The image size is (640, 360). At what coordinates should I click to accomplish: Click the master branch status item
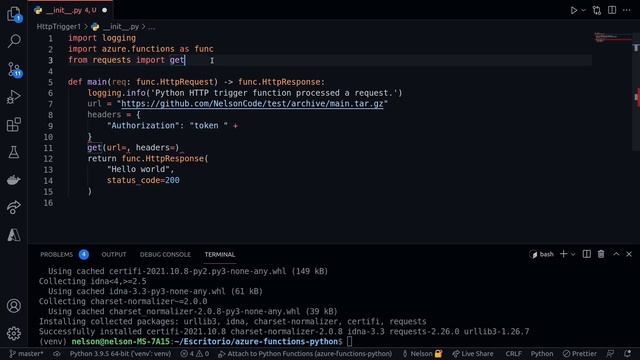coord(26,353)
